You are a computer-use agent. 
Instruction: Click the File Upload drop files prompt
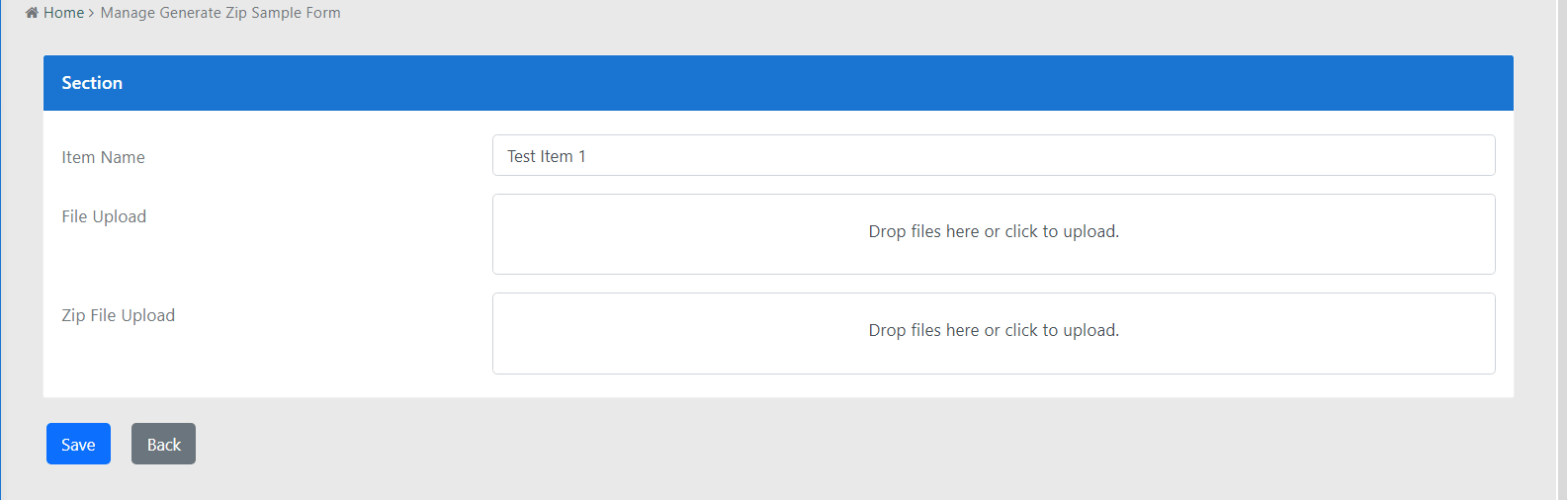[x=994, y=231]
